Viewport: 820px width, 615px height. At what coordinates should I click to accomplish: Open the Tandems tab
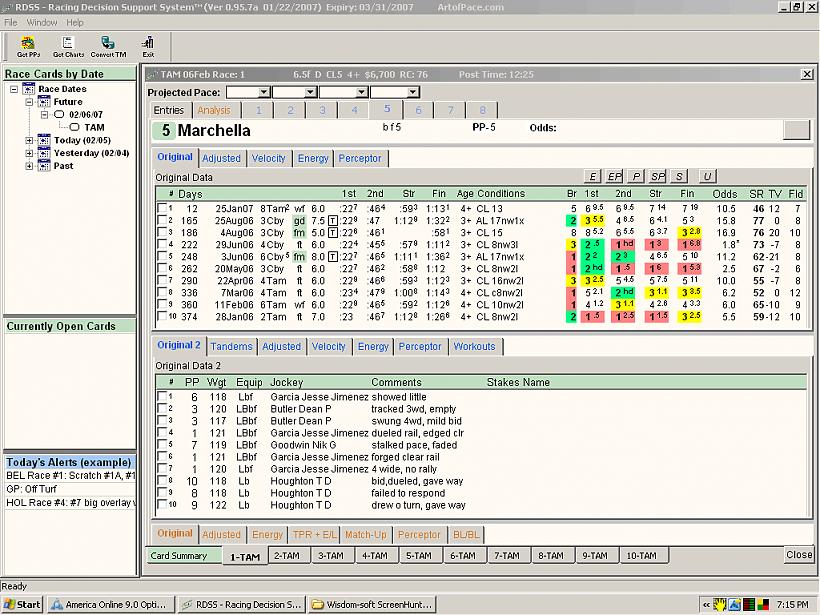[231, 346]
